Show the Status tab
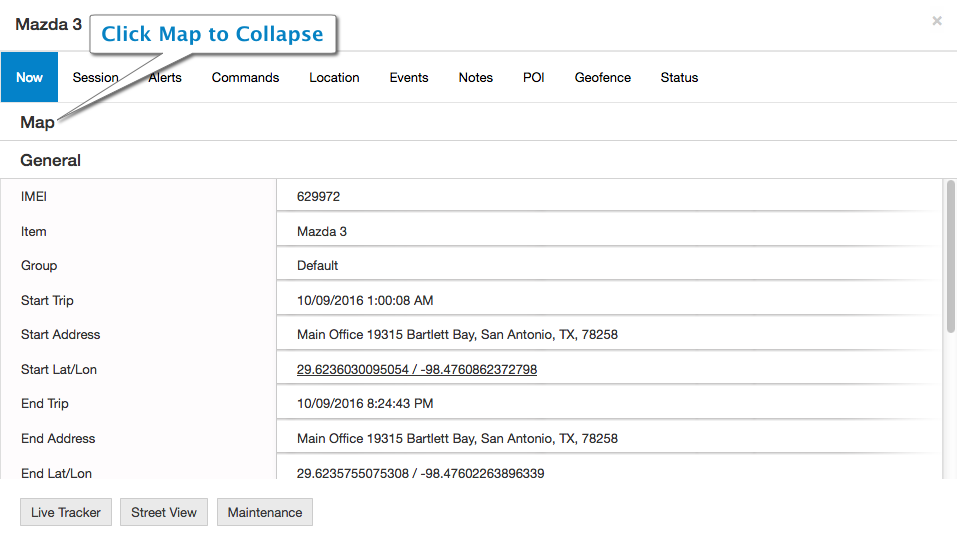 coord(679,77)
